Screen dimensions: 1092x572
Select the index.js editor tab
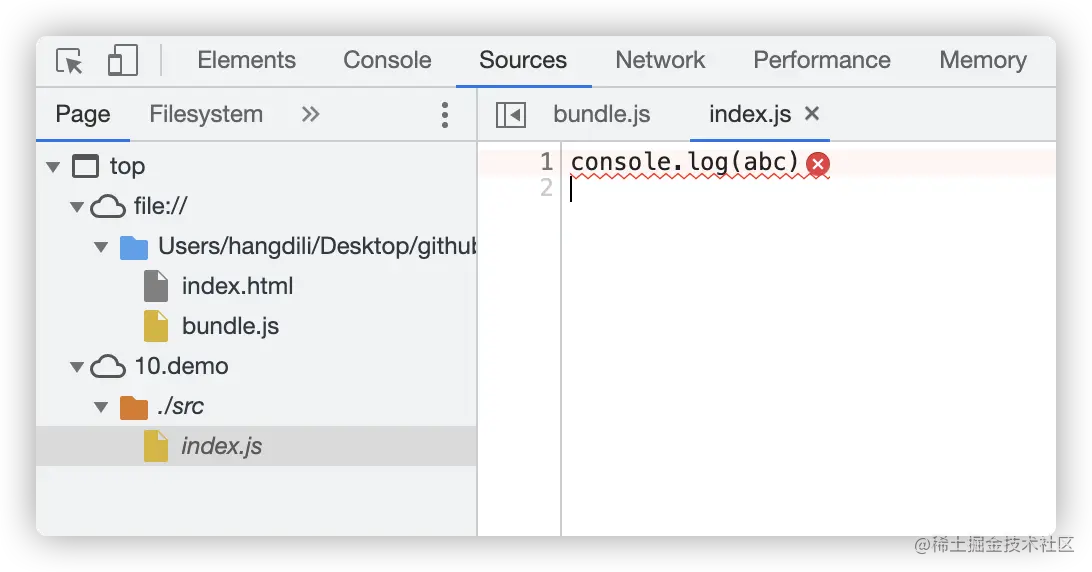tap(750, 114)
